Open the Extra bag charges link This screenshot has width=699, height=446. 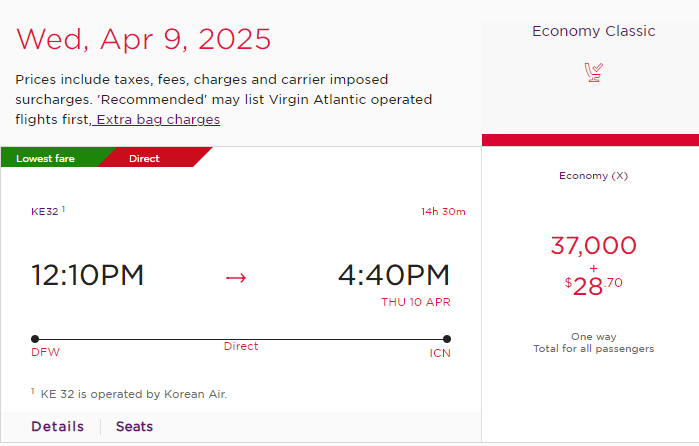158,120
